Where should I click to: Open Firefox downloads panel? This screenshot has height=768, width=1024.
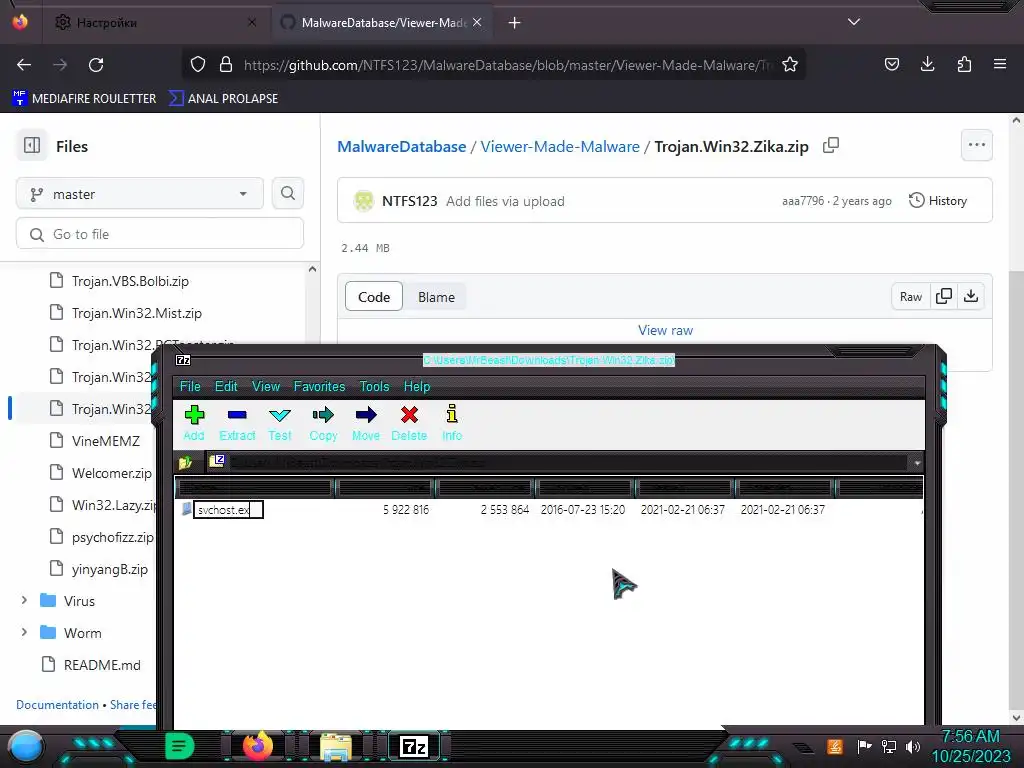click(x=927, y=64)
